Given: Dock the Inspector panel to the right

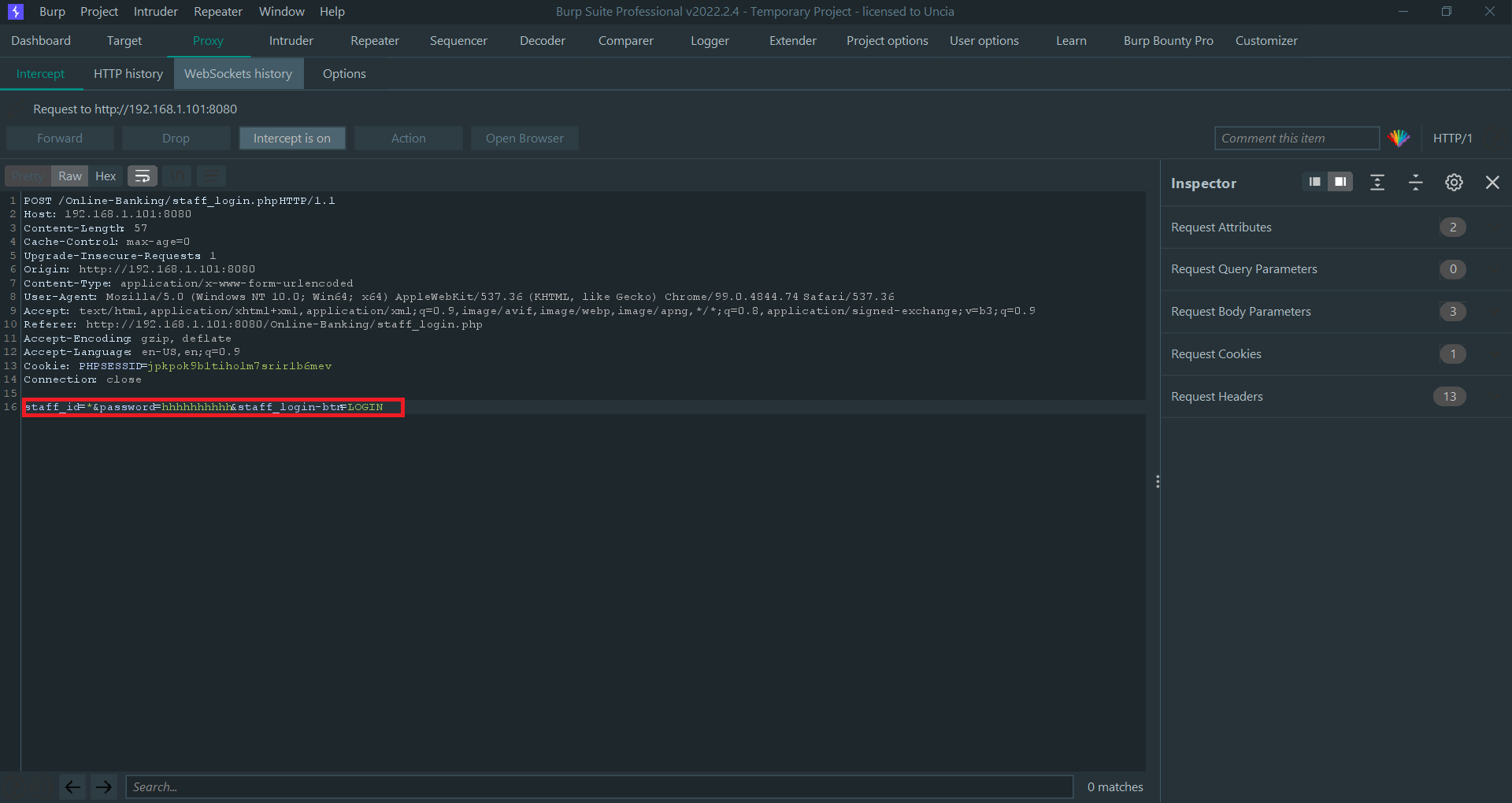Looking at the screenshot, I should [1340, 183].
